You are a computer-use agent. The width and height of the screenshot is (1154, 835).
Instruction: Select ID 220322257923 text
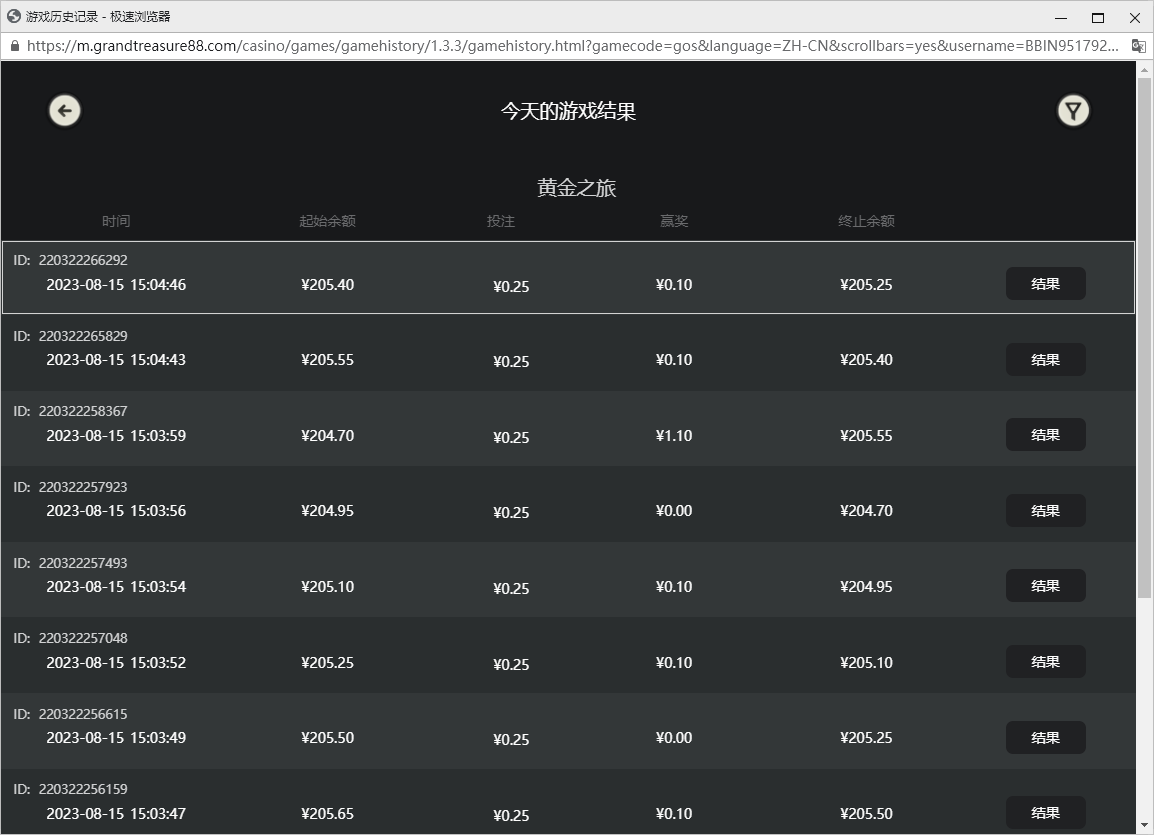tap(70, 487)
